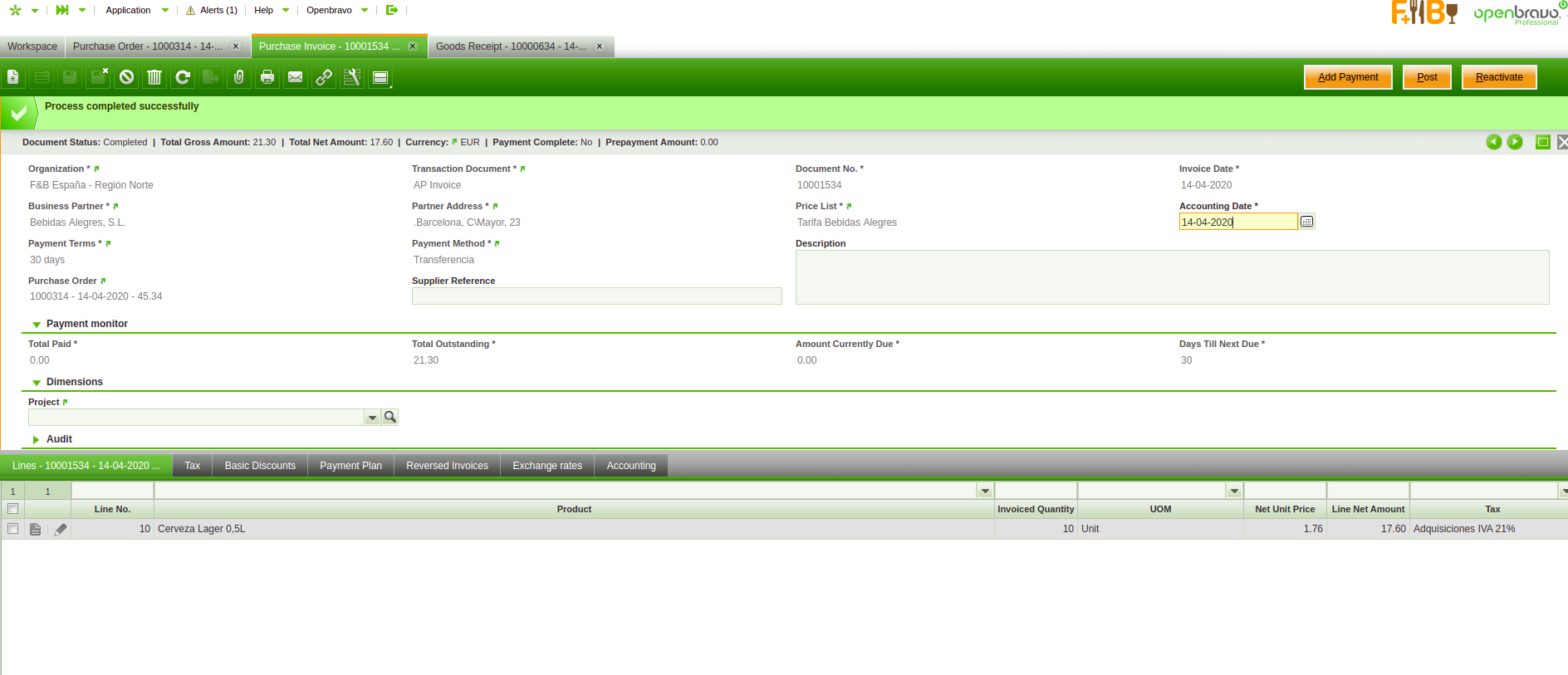Click the Add Payment button
This screenshot has height=675, width=1568.
coord(1347,77)
